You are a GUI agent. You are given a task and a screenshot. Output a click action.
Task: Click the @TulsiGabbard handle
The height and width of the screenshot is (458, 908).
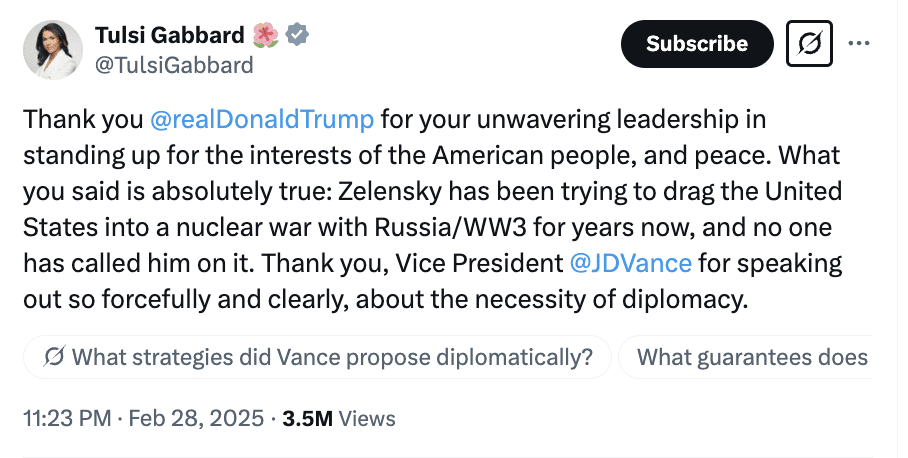pyautogui.click(x=174, y=66)
